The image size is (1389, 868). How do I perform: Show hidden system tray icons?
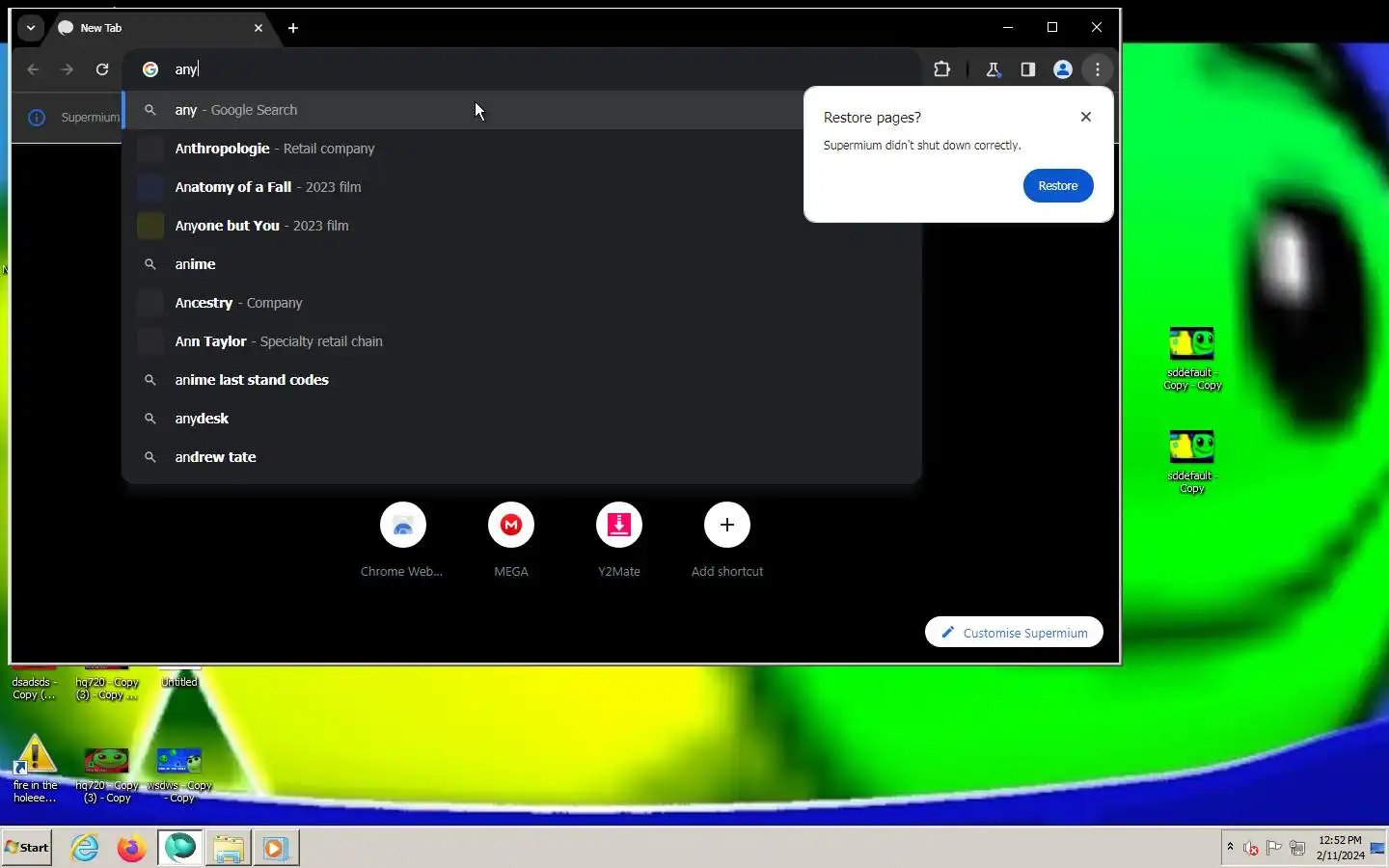(x=1230, y=848)
